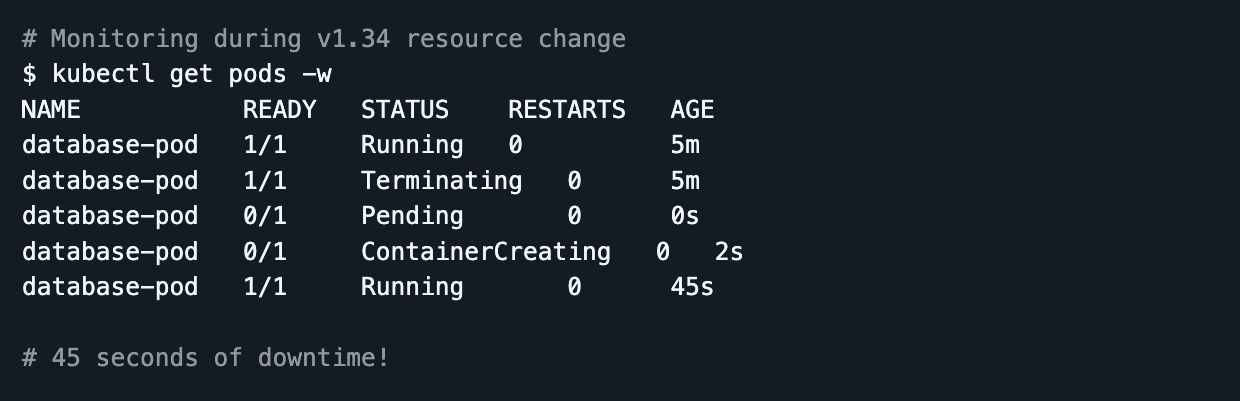
Task: Click the READY column header
Action: 279,110
